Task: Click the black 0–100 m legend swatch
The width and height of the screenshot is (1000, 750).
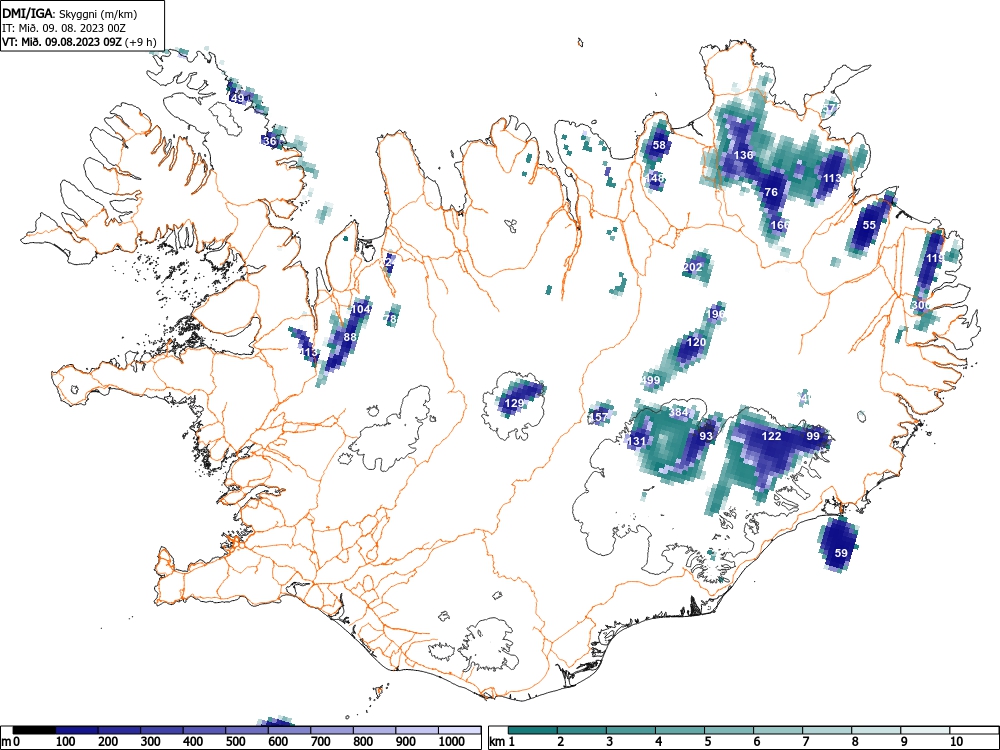Action: [x=34, y=730]
